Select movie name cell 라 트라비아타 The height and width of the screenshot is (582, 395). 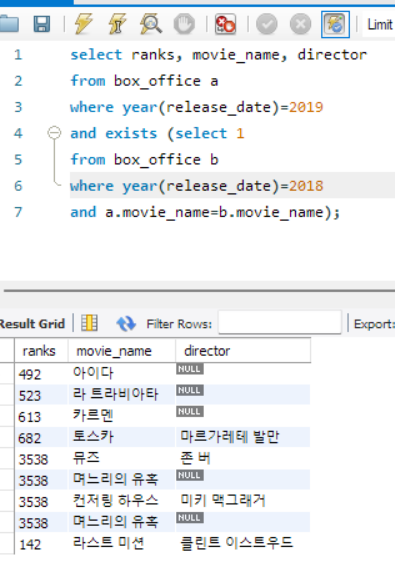(x=122, y=394)
